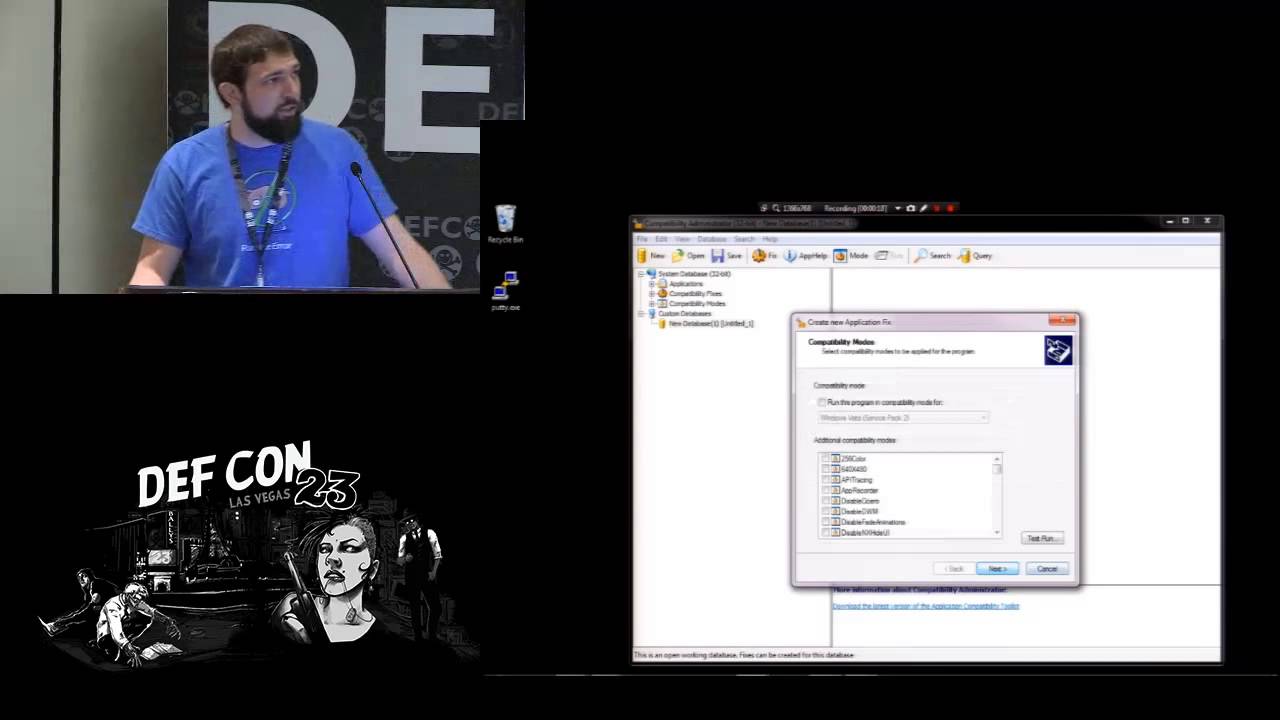Open the Edit menu
The image size is (1280, 720).
click(x=661, y=240)
